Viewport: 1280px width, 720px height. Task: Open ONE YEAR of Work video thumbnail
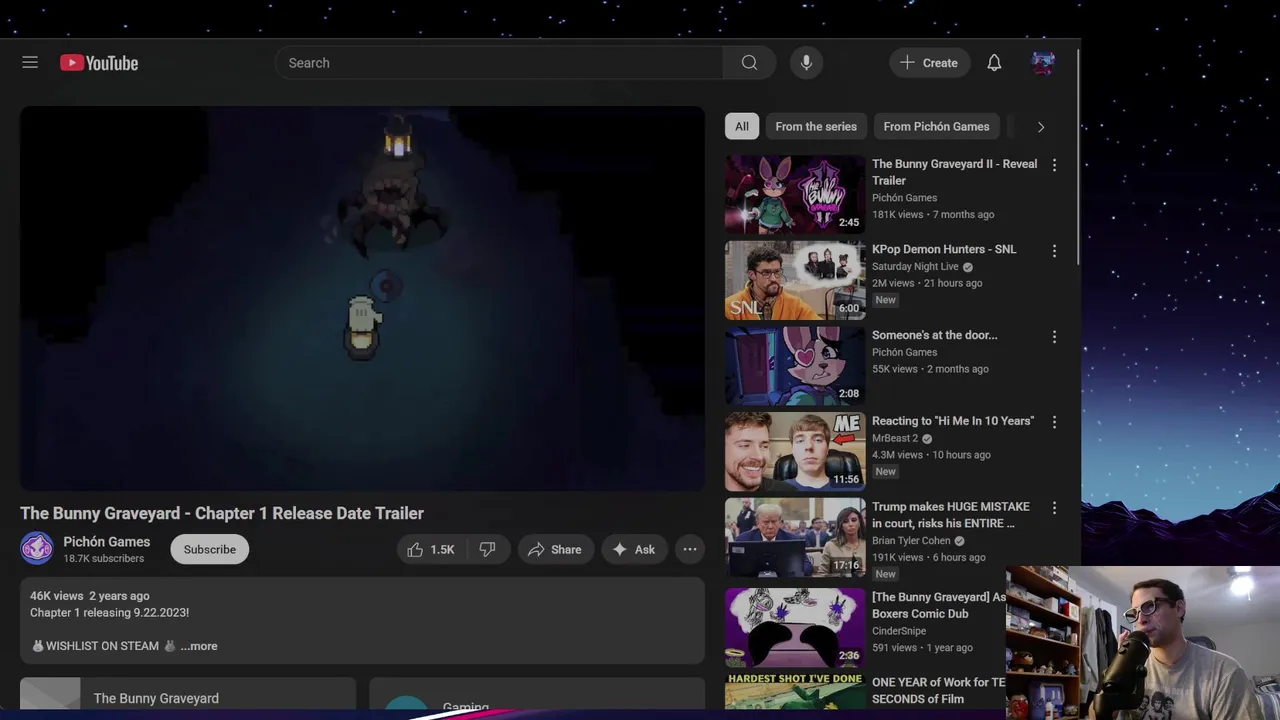coord(795,692)
